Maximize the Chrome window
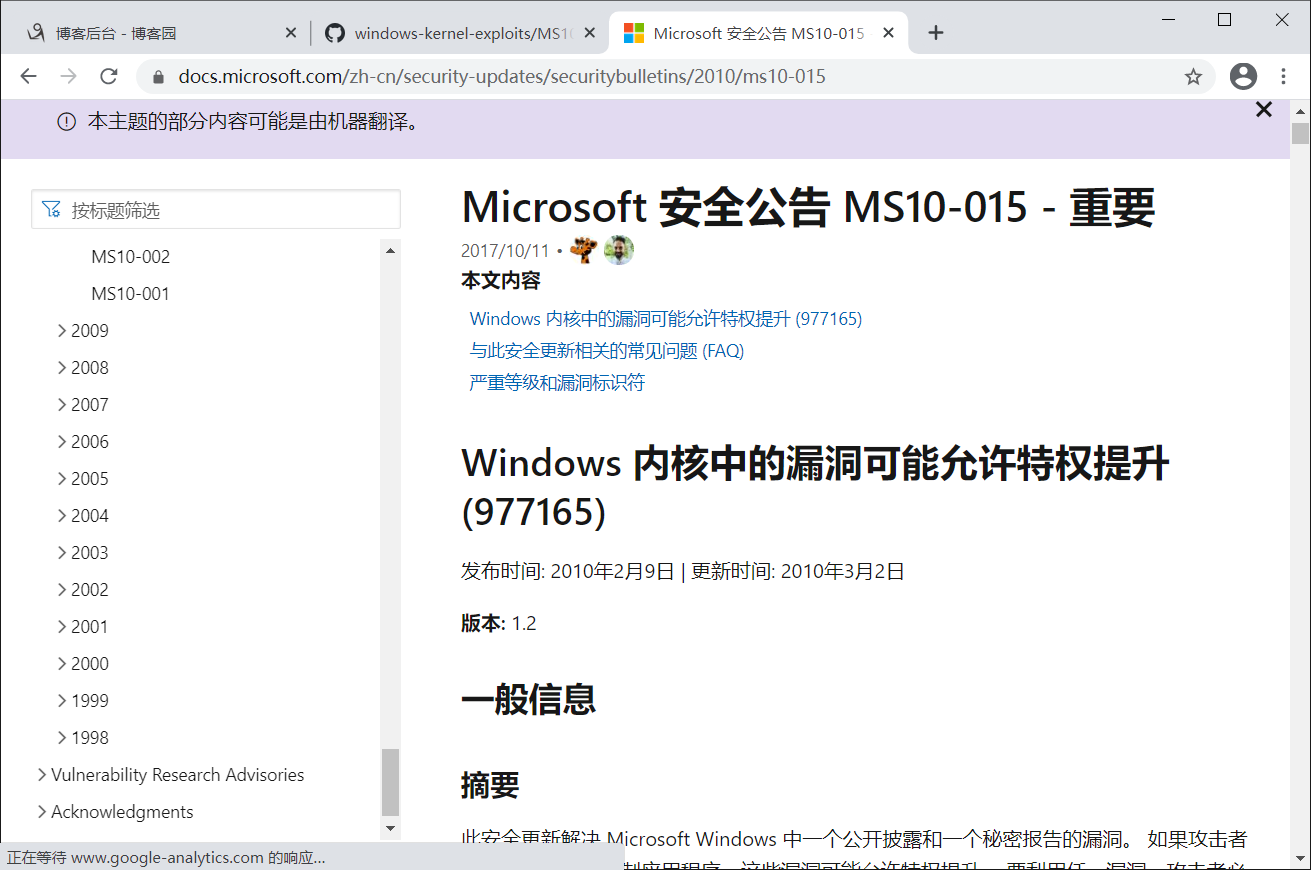Image resolution: width=1311 pixels, height=870 pixels. pos(1225,19)
